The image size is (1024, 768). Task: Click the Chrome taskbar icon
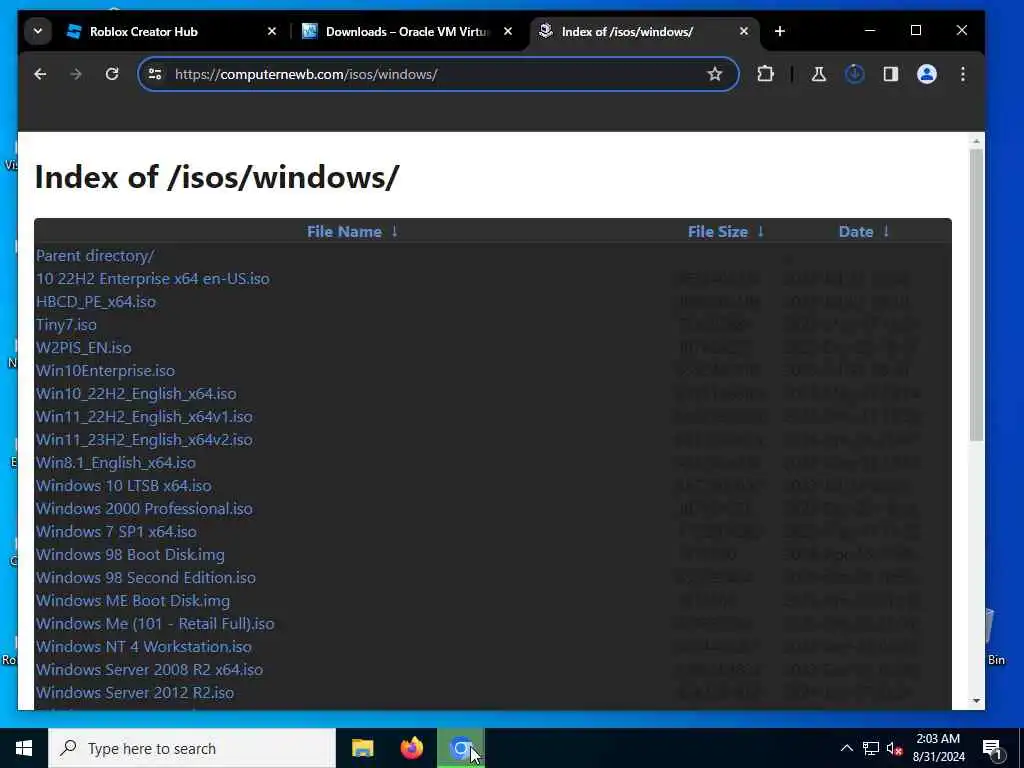[461, 748]
